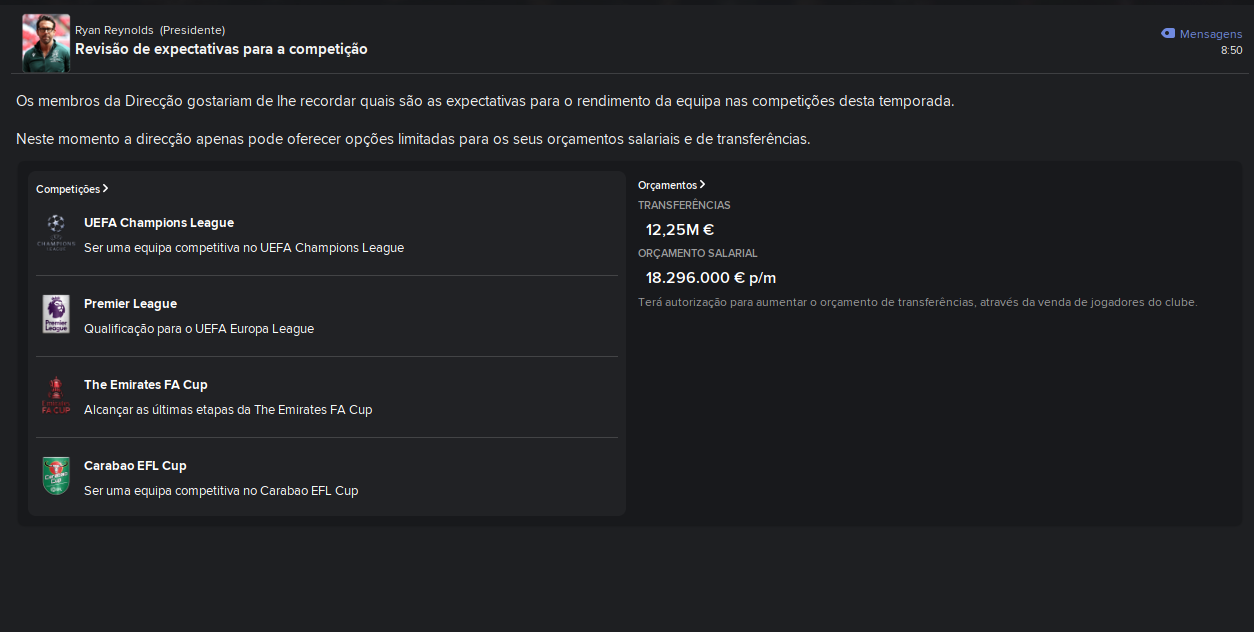Click Ryan Reynolds name in header
This screenshot has height=632, width=1254.
[113, 30]
